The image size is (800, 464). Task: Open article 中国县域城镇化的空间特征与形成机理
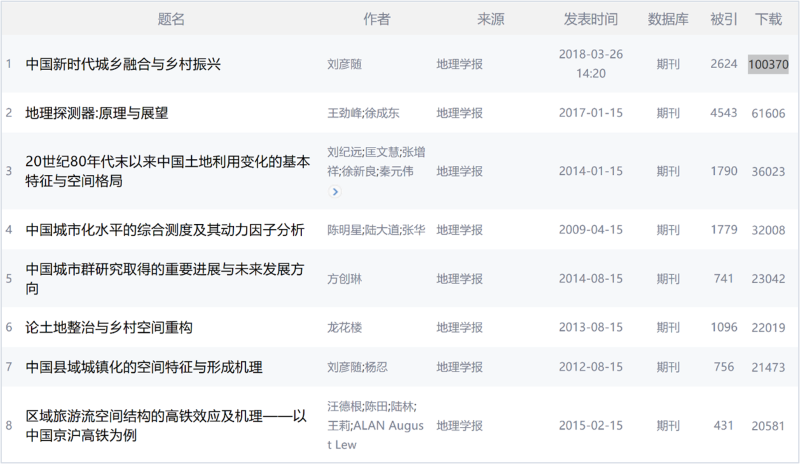point(144,367)
